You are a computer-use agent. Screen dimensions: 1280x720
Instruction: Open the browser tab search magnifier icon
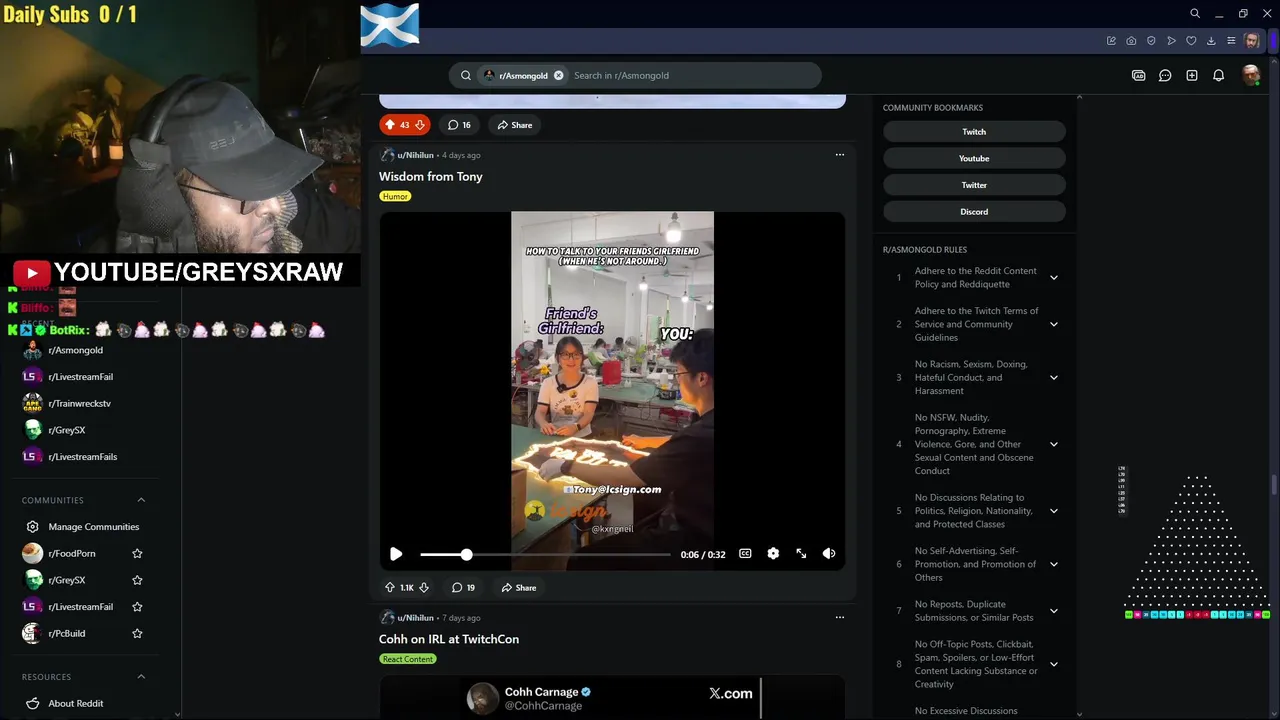pos(1195,14)
